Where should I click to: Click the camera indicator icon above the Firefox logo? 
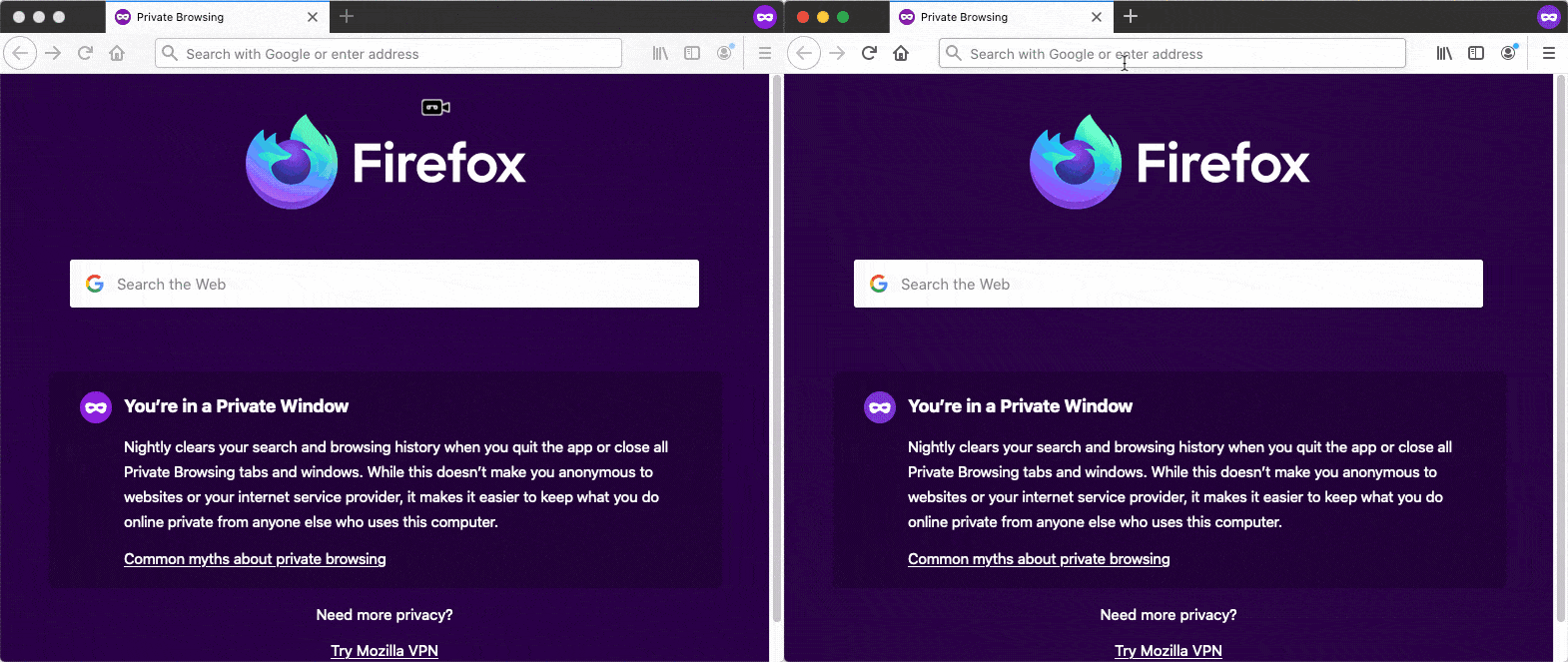(435, 107)
